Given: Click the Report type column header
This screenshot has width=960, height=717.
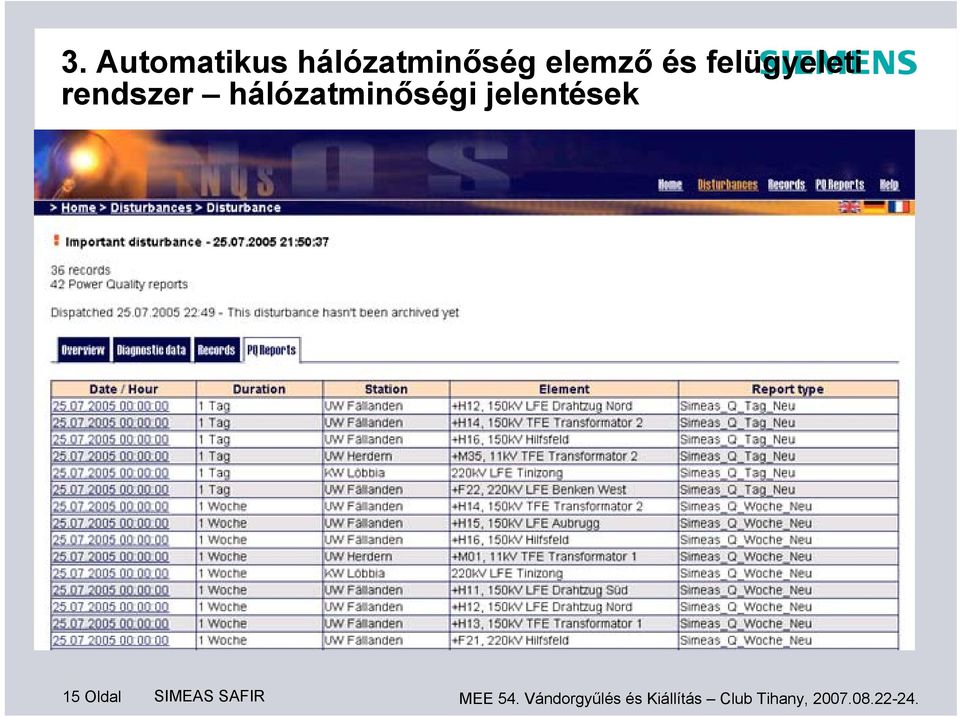Looking at the screenshot, I should click(788, 389).
